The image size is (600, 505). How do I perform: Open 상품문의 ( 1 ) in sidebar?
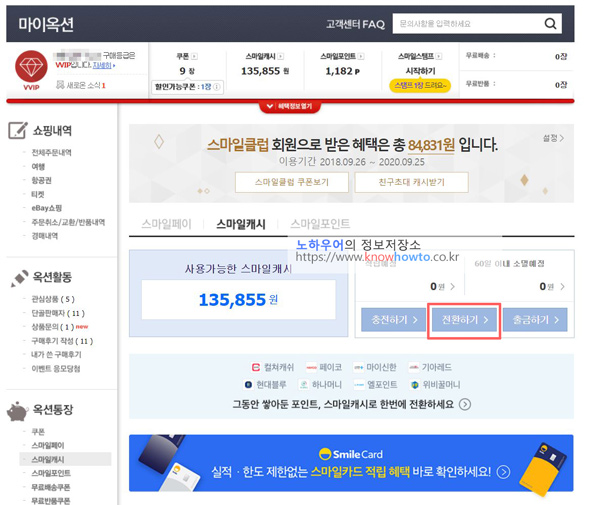tap(53, 327)
